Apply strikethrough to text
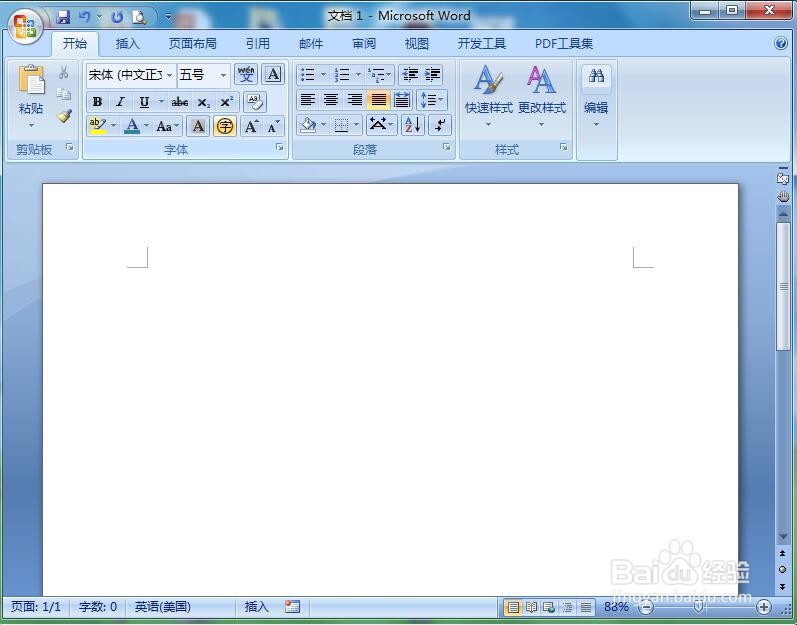The height and width of the screenshot is (625, 797). (179, 102)
